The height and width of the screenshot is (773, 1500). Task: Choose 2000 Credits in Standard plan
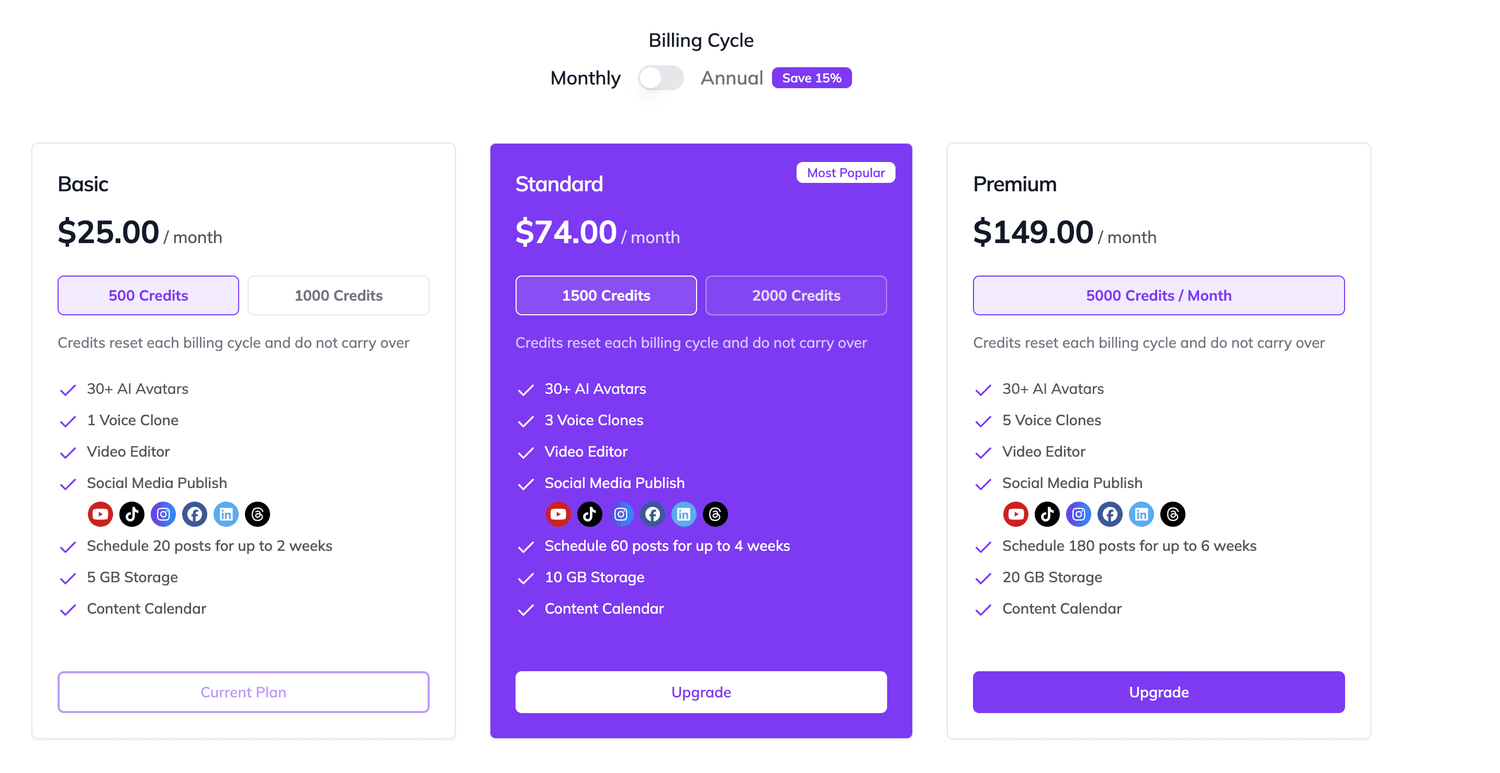[796, 295]
